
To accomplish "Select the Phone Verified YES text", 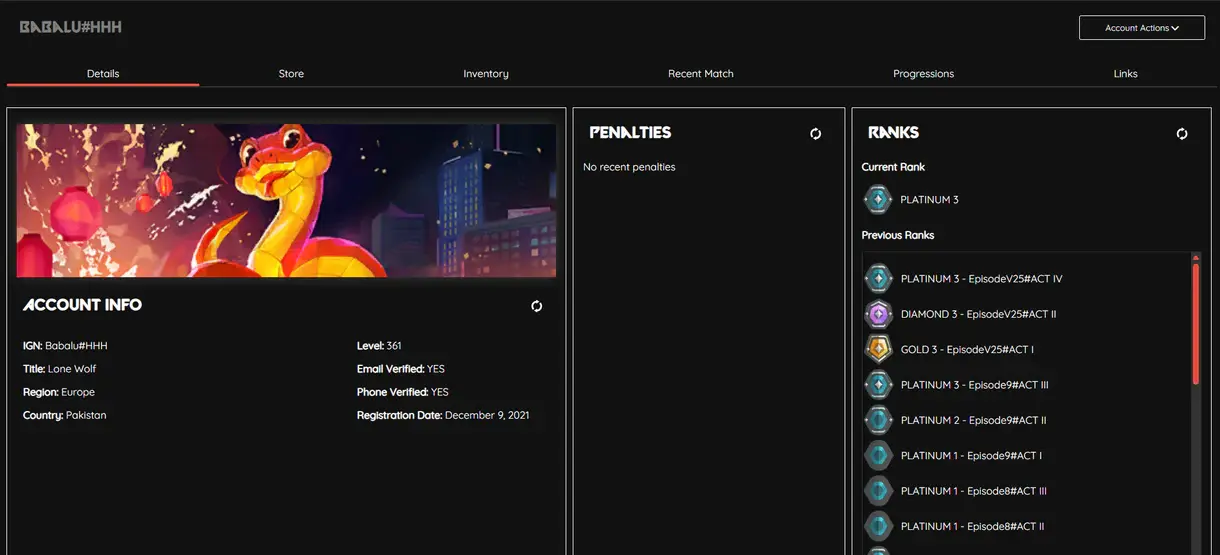I will pyautogui.click(x=403, y=392).
